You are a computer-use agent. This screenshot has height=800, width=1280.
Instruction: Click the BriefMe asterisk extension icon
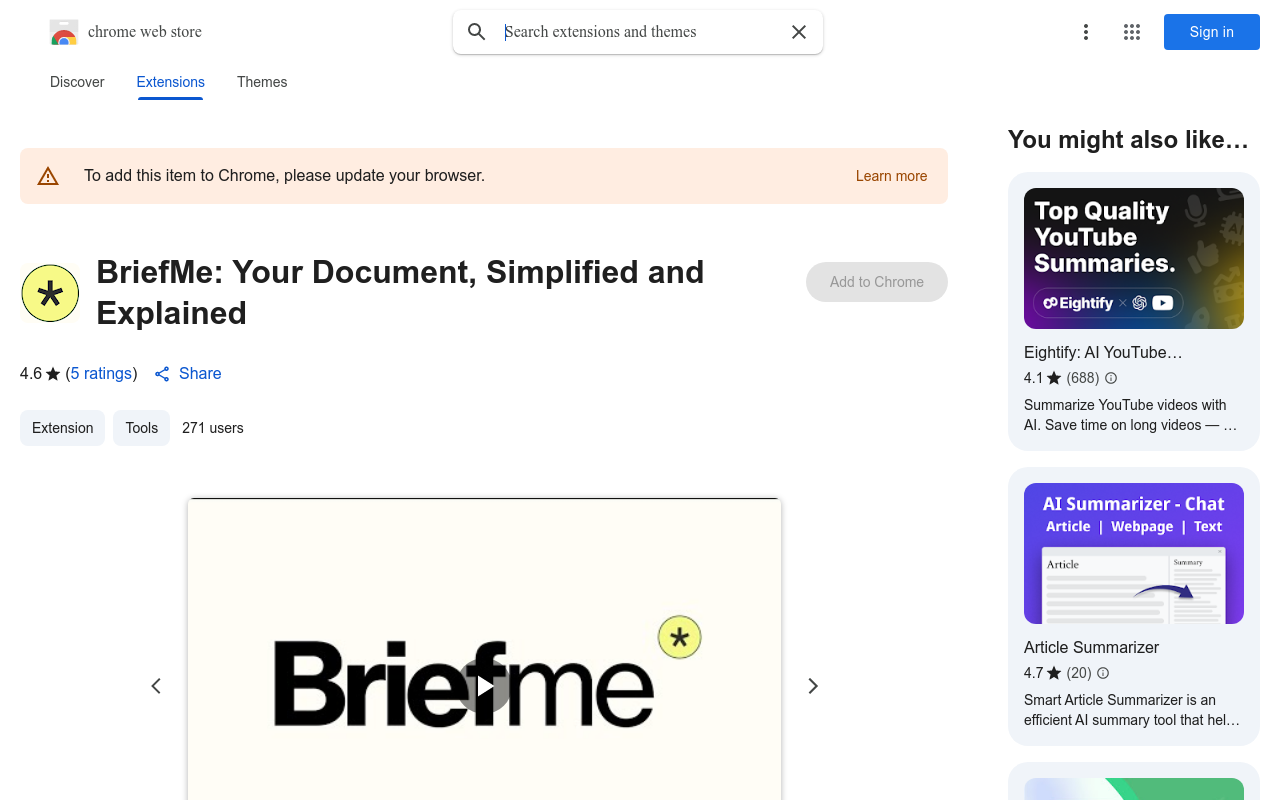50,293
